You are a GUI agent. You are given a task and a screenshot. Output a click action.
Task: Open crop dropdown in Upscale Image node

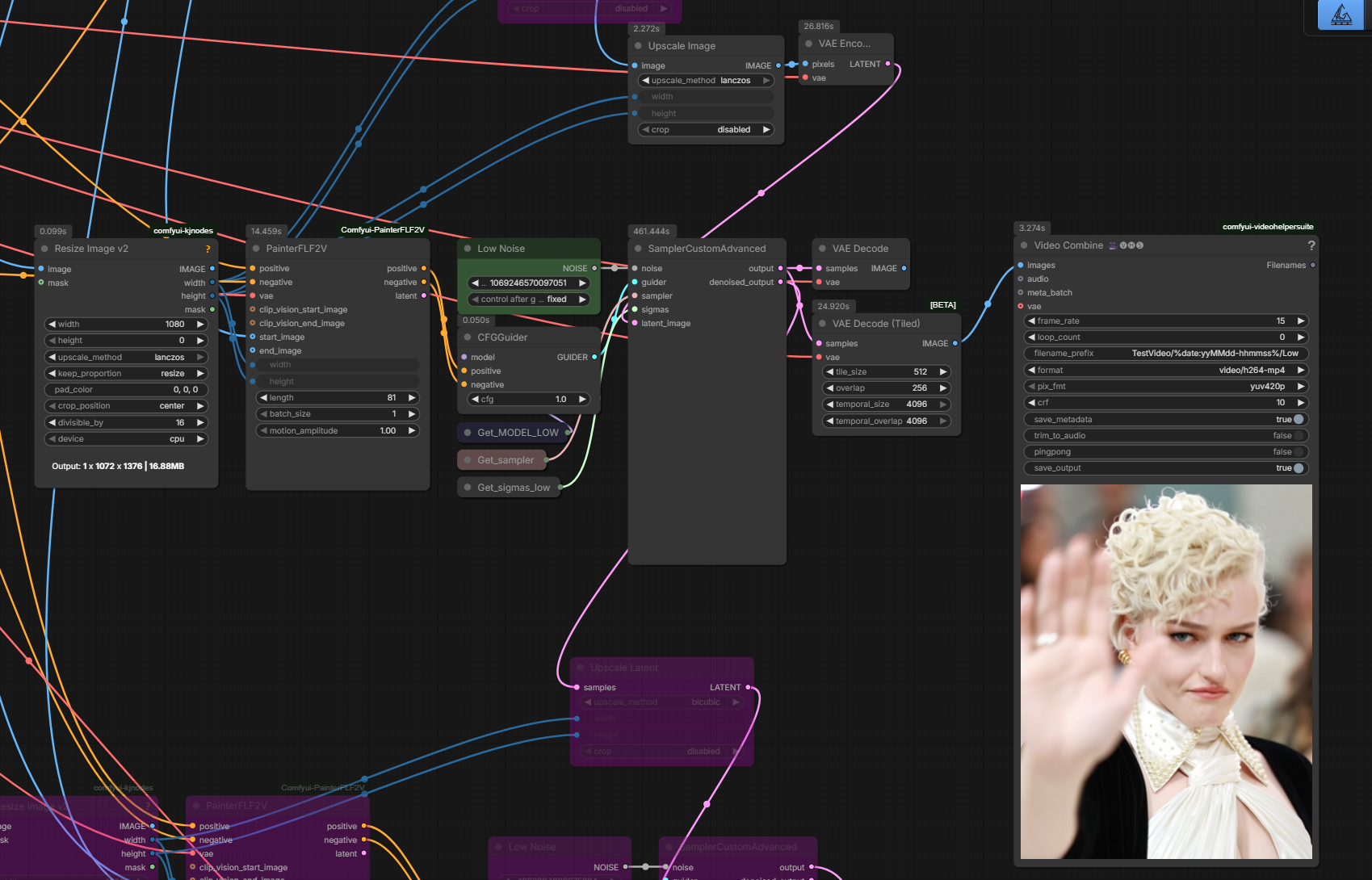tap(706, 130)
